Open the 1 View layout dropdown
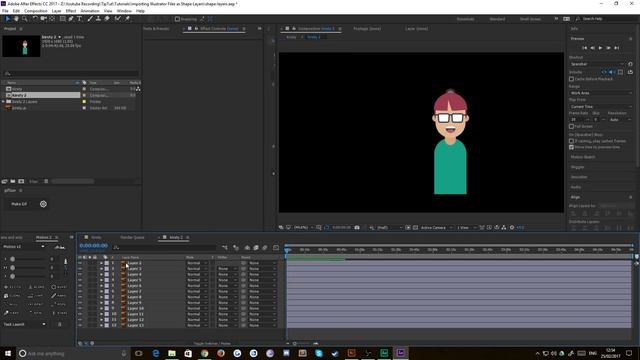 point(465,227)
